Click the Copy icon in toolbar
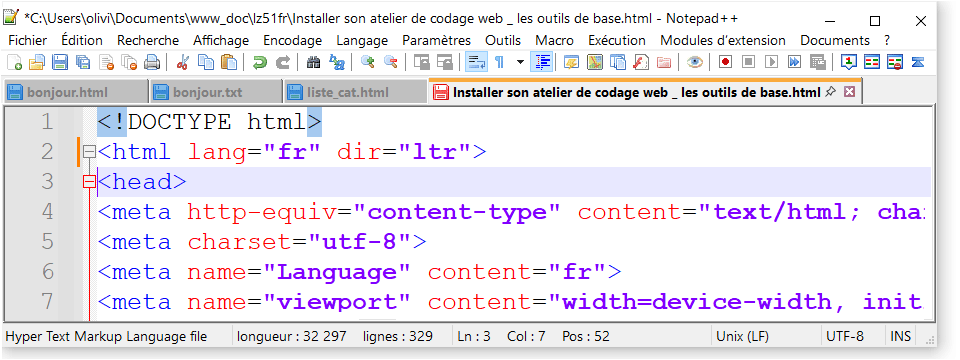 206,62
